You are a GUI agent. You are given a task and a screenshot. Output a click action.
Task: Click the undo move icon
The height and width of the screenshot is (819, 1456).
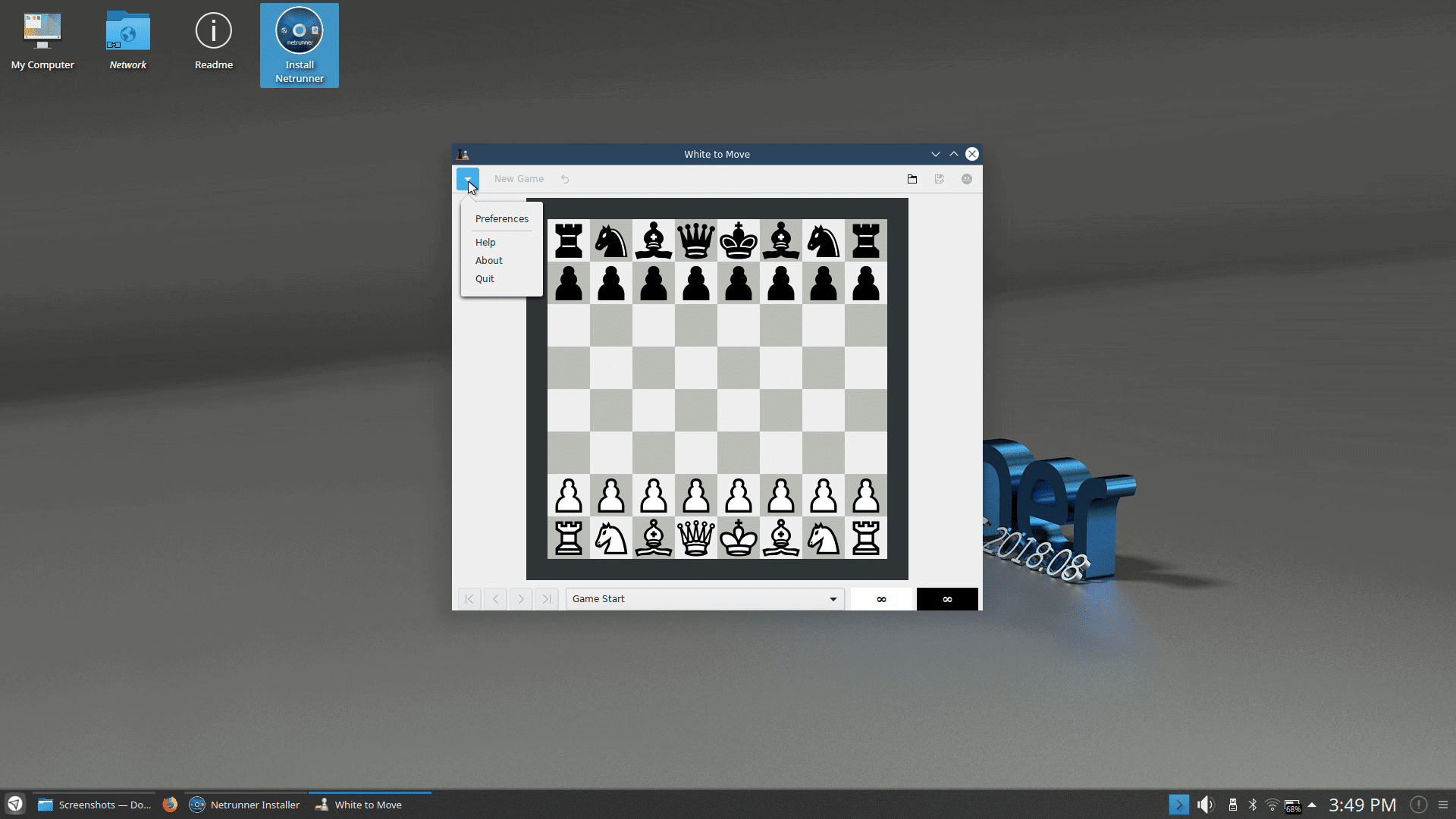[x=565, y=178]
